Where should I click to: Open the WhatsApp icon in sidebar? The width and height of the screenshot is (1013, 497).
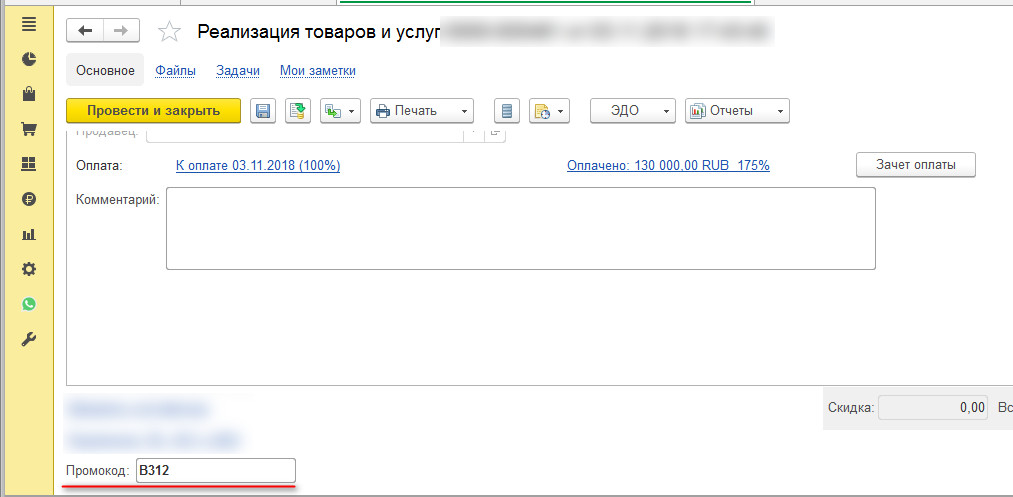click(29, 304)
